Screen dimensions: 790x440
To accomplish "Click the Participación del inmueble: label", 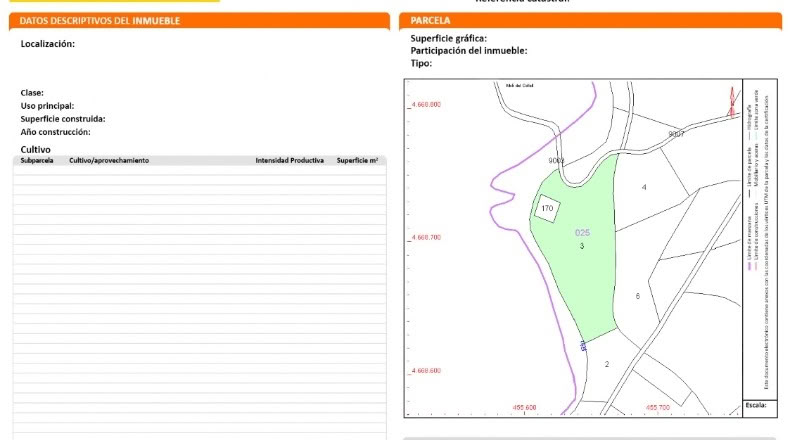I will [469, 51].
